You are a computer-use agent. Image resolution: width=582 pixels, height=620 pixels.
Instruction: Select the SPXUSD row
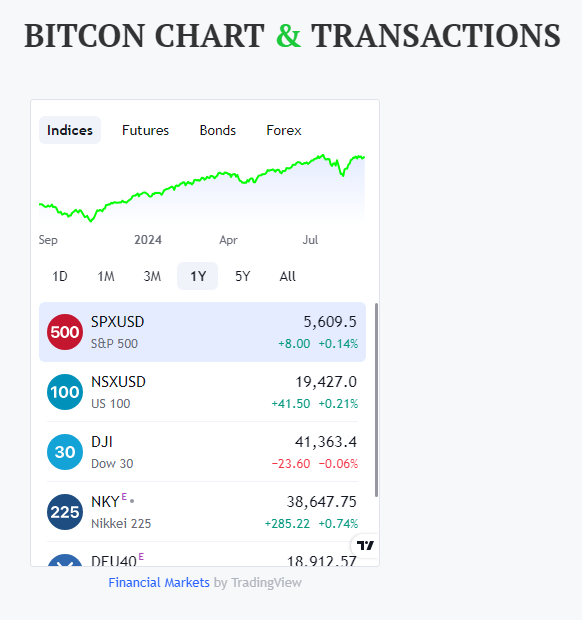pos(202,332)
